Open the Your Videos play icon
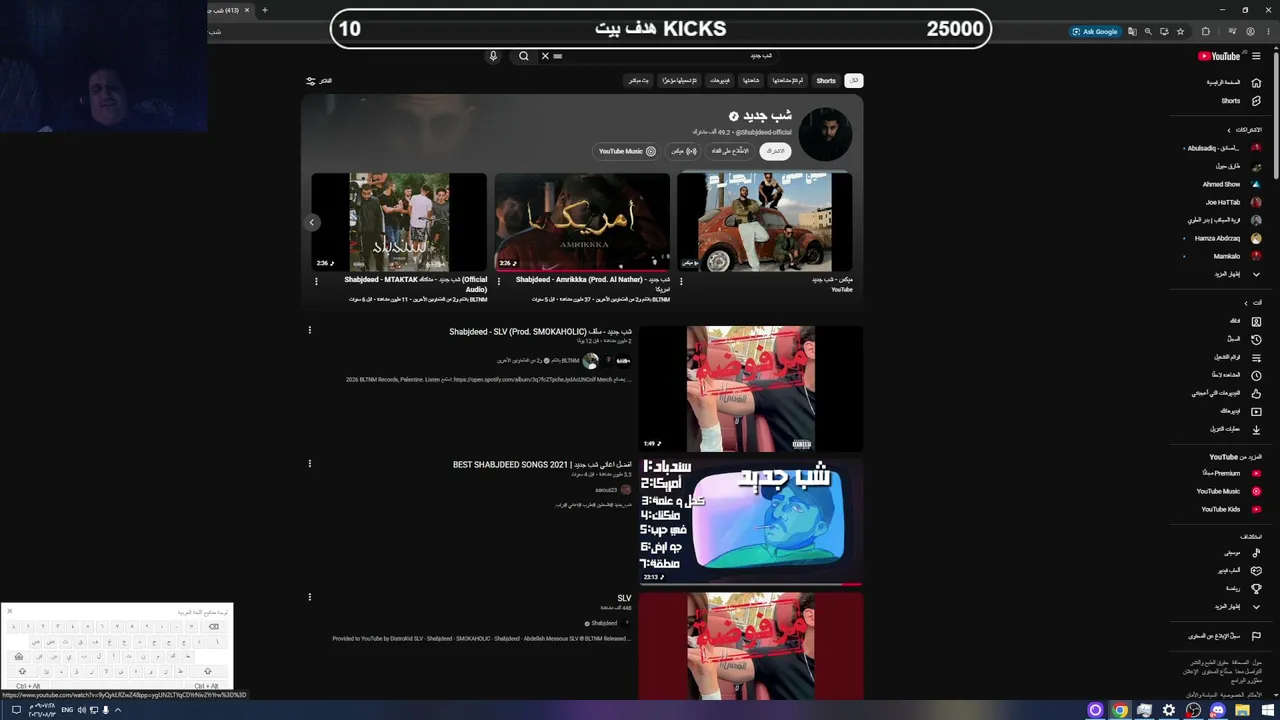The image size is (1280, 720). pyautogui.click(x=1257, y=411)
